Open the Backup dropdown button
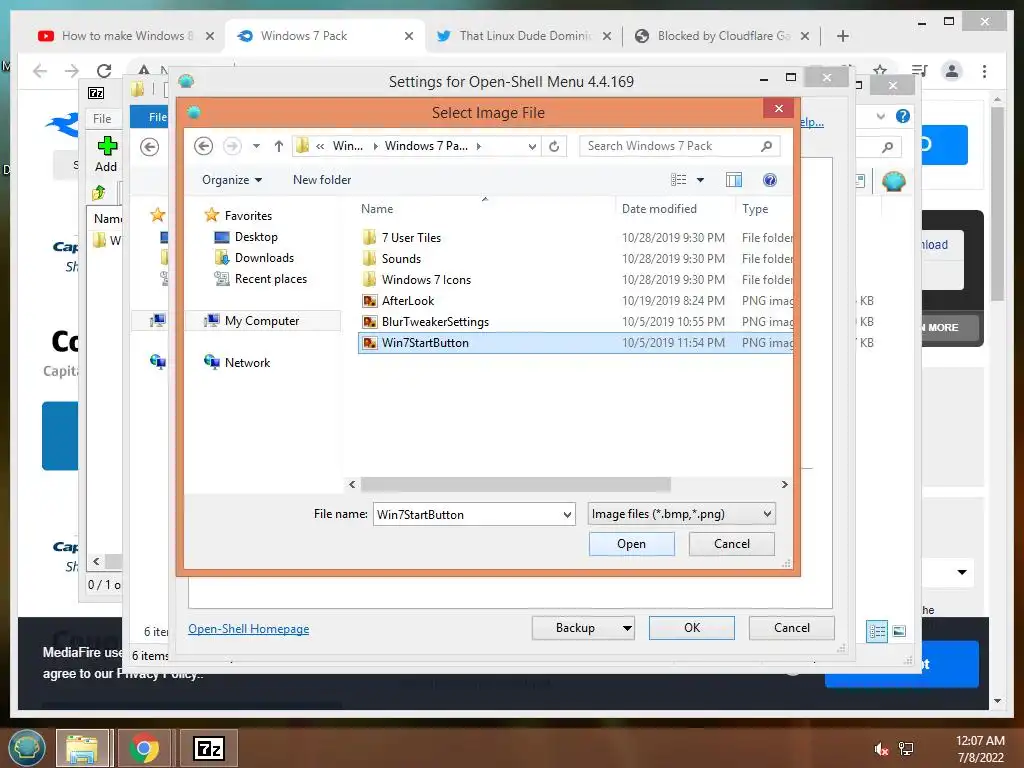1024x768 pixels. (x=627, y=628)
